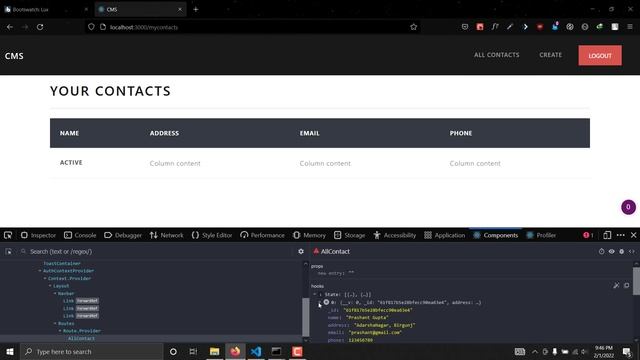Viewport: 640px width, 360px height.
Task: Open the Storage tab
Action: (x=349, y=235)
